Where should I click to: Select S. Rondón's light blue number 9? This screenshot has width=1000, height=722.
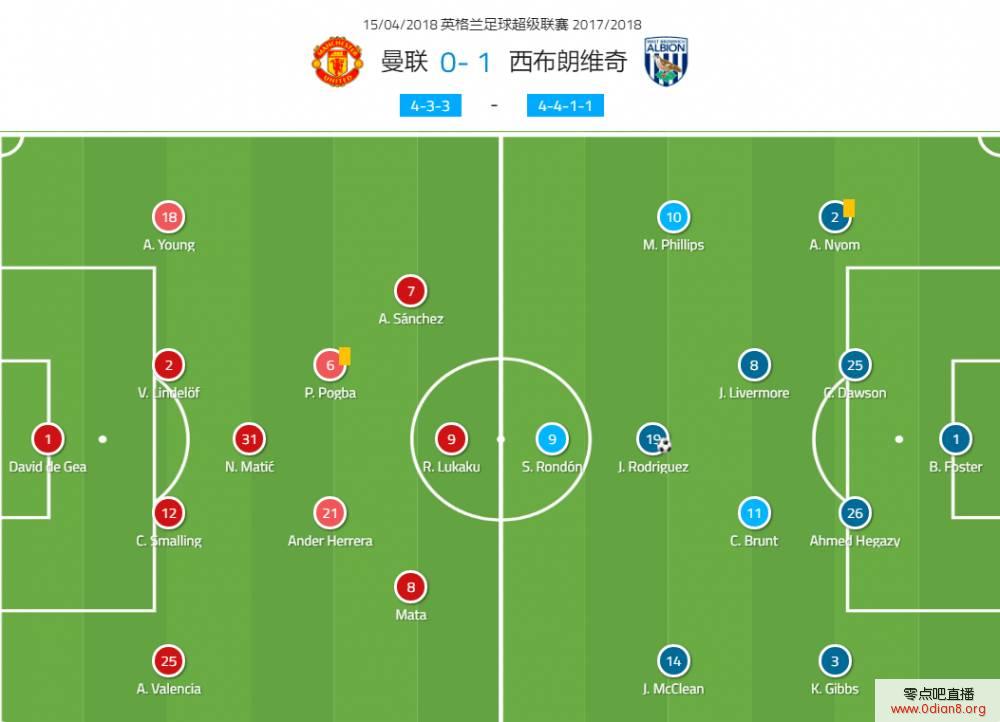click(552, 439)
